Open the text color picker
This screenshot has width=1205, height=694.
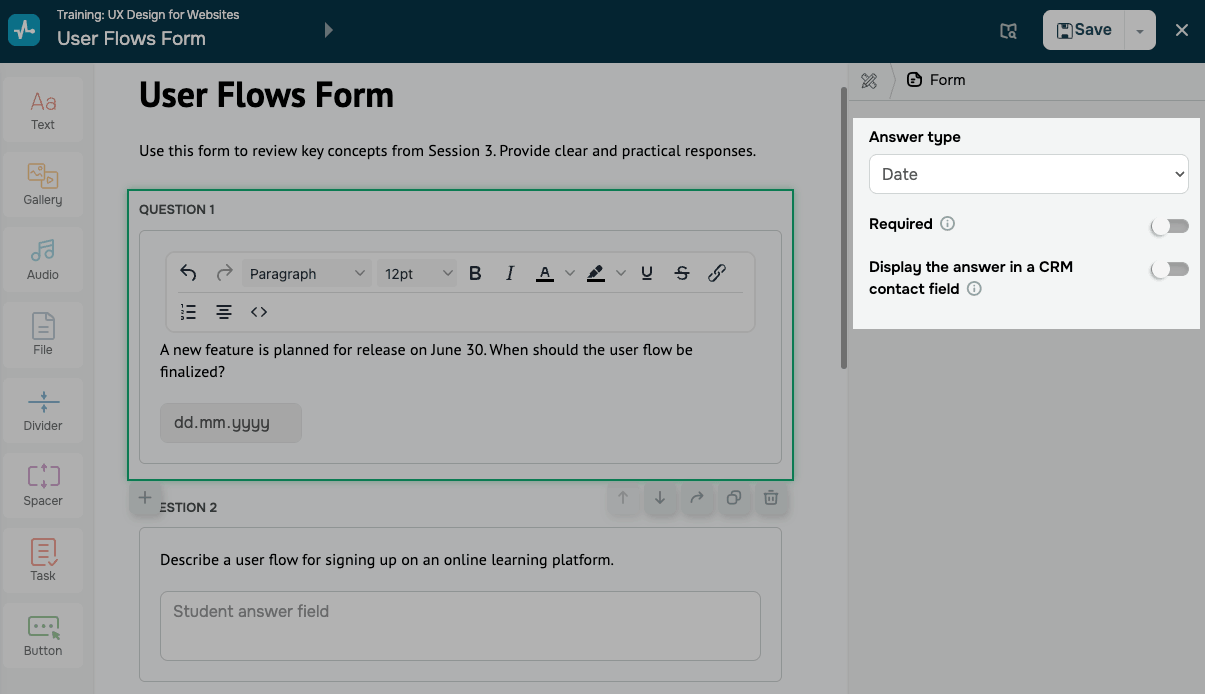(545, 273)
